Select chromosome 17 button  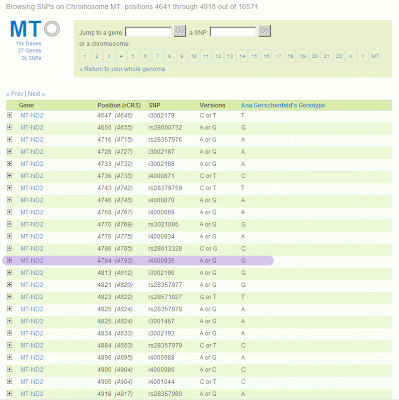coord(279,56)
